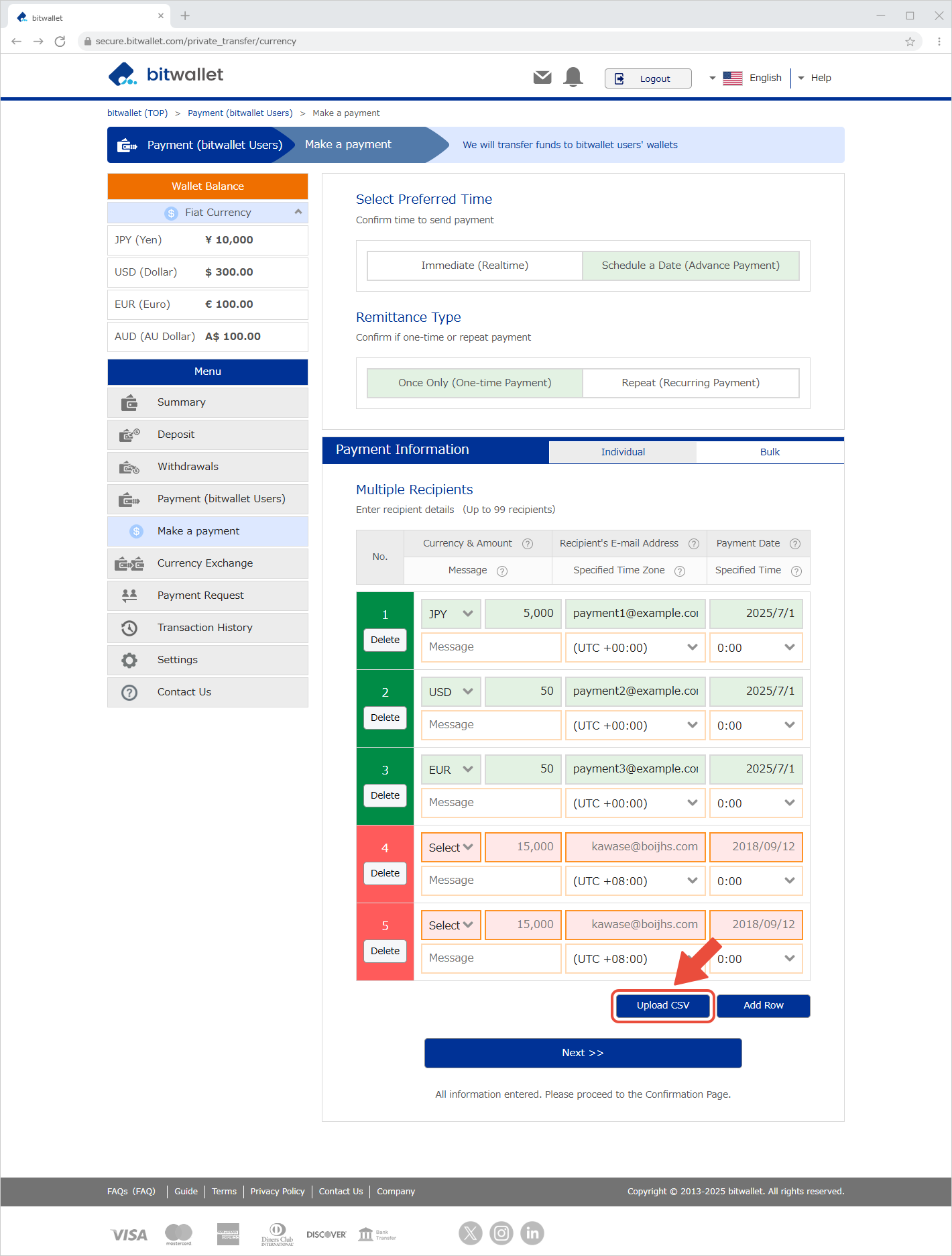The width and height of the screenshot is (952, 1256).
Task: Open Deposit in the menu
Action: (208, 435)
